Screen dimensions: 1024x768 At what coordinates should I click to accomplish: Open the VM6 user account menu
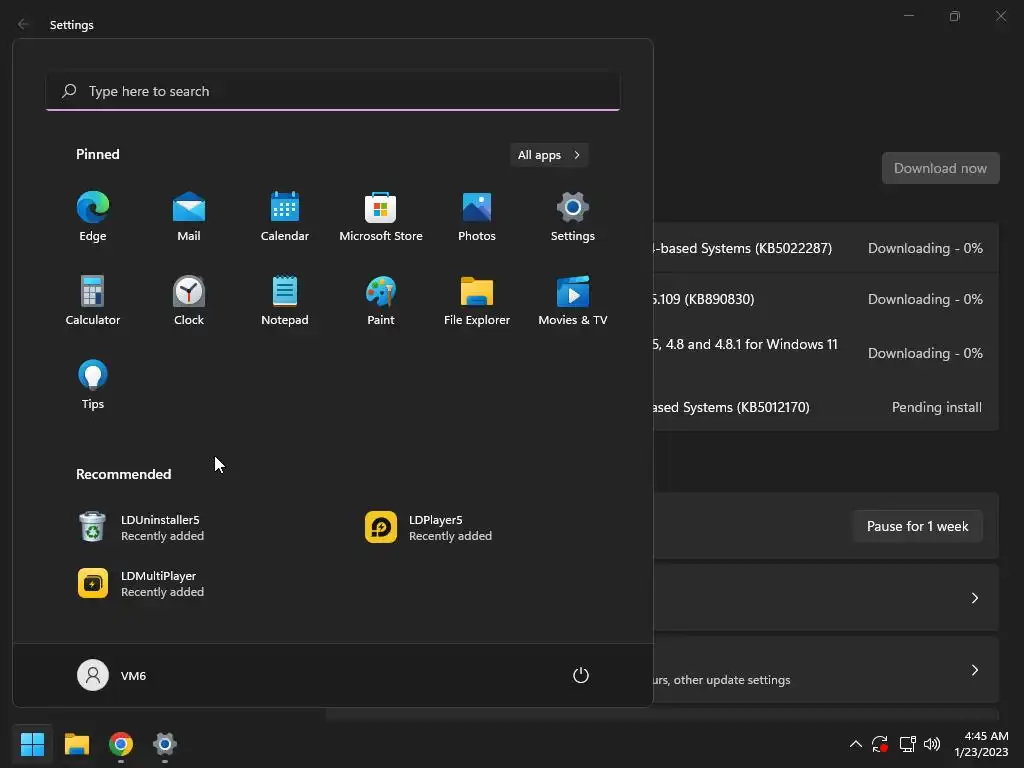click(112, 675)
